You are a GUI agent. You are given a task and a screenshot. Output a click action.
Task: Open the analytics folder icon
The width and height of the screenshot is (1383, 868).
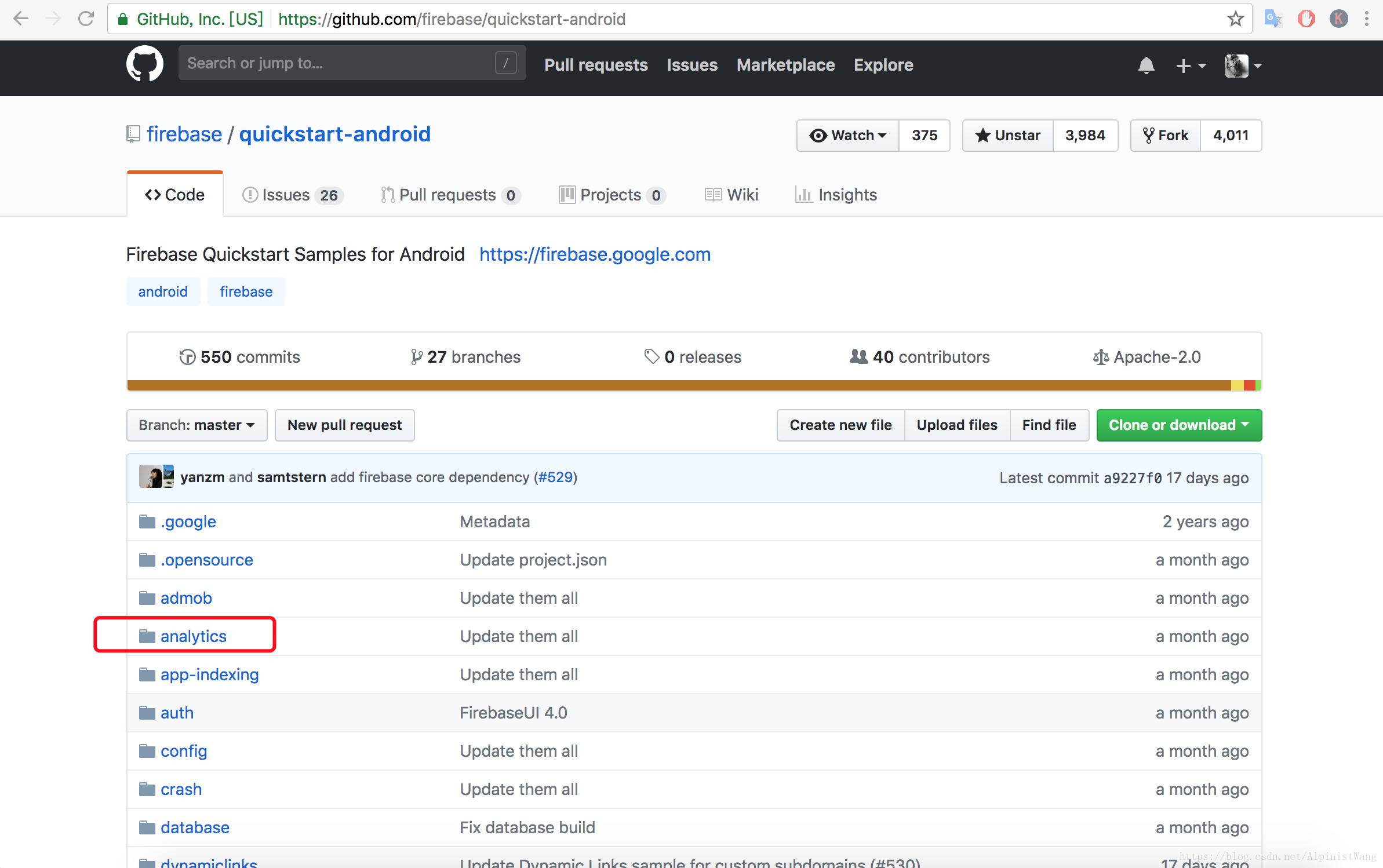(x=146, y=635)
